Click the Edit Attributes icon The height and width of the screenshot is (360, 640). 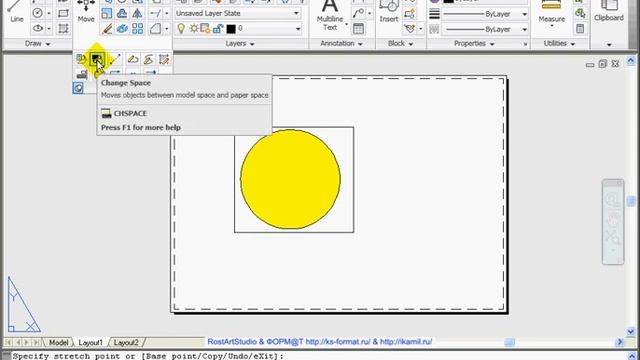point(409,29)
